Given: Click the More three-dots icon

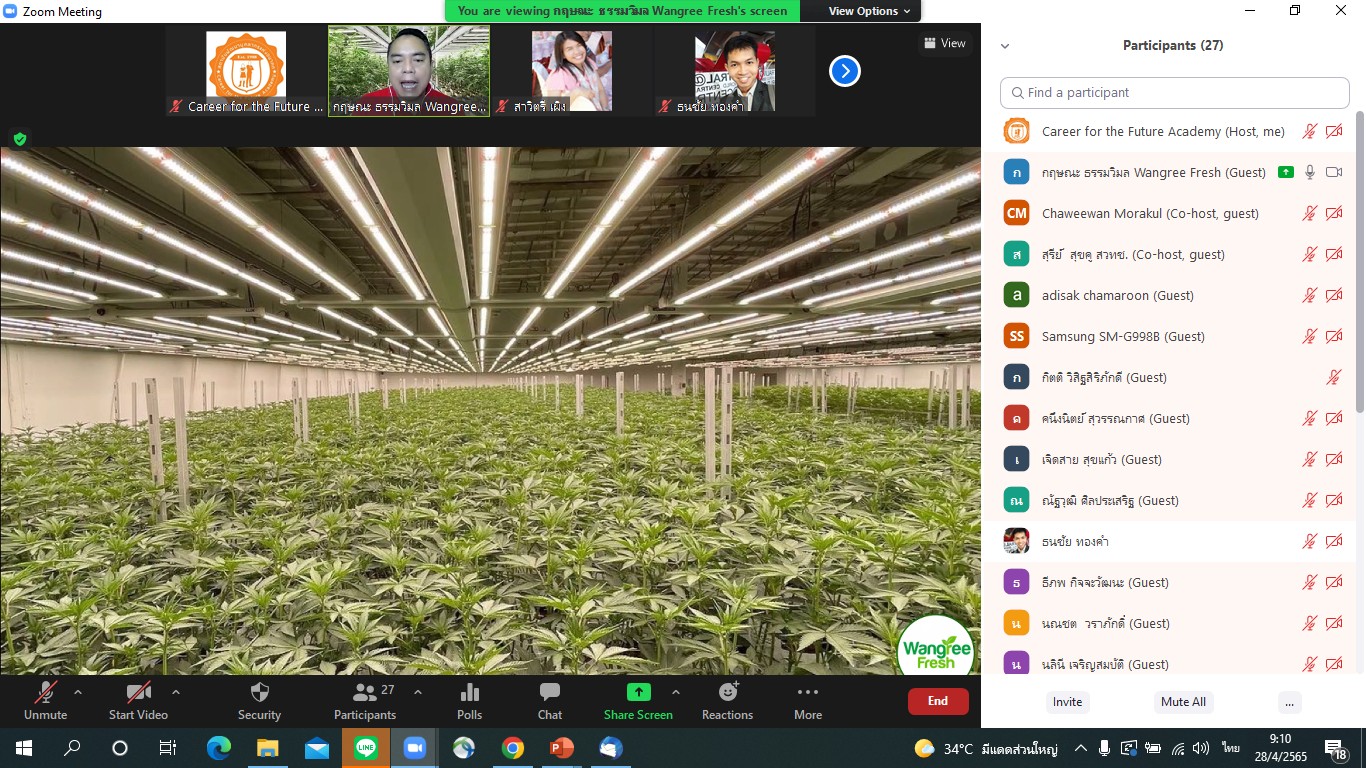Looking at the screenshot, I should [807, 693].
